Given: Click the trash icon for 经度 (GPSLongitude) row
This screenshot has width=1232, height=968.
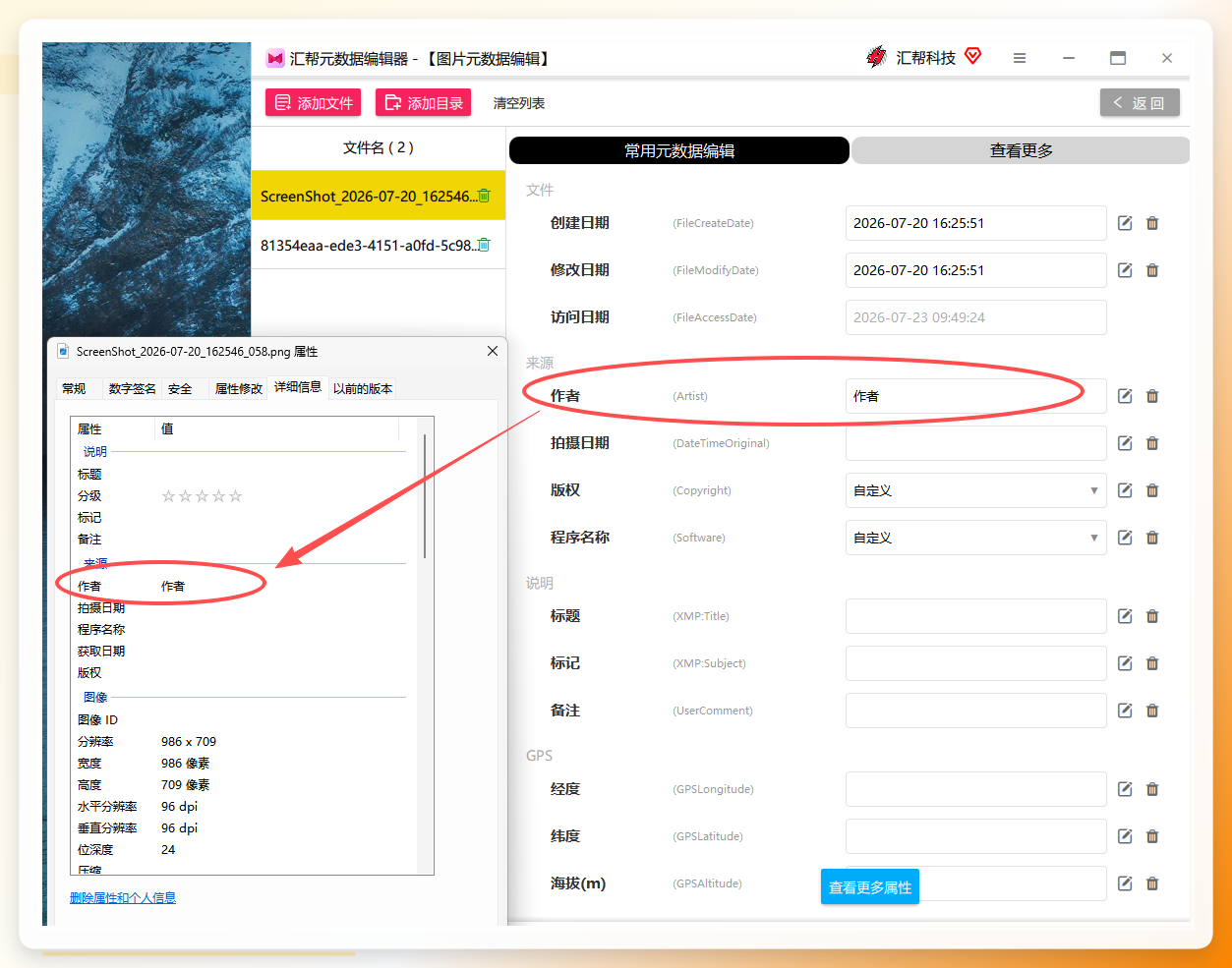Looking at the screenshot, I should pos(1152,789).
